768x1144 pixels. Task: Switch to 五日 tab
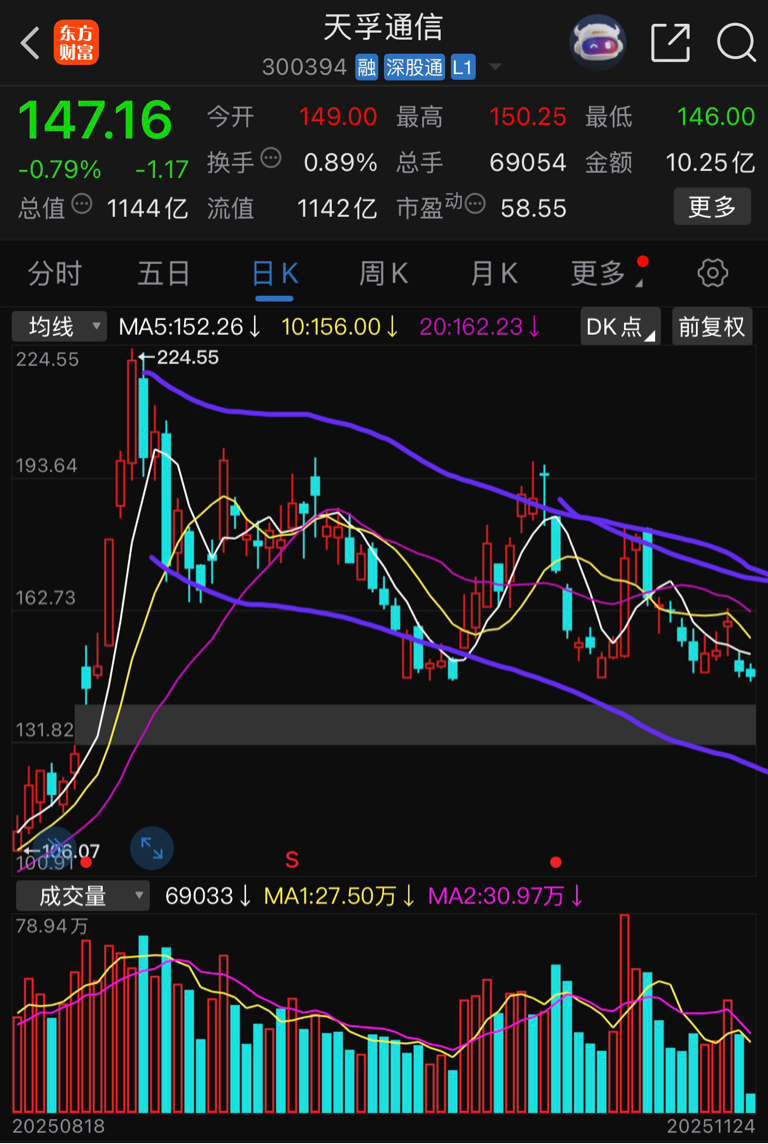(164, 274)
